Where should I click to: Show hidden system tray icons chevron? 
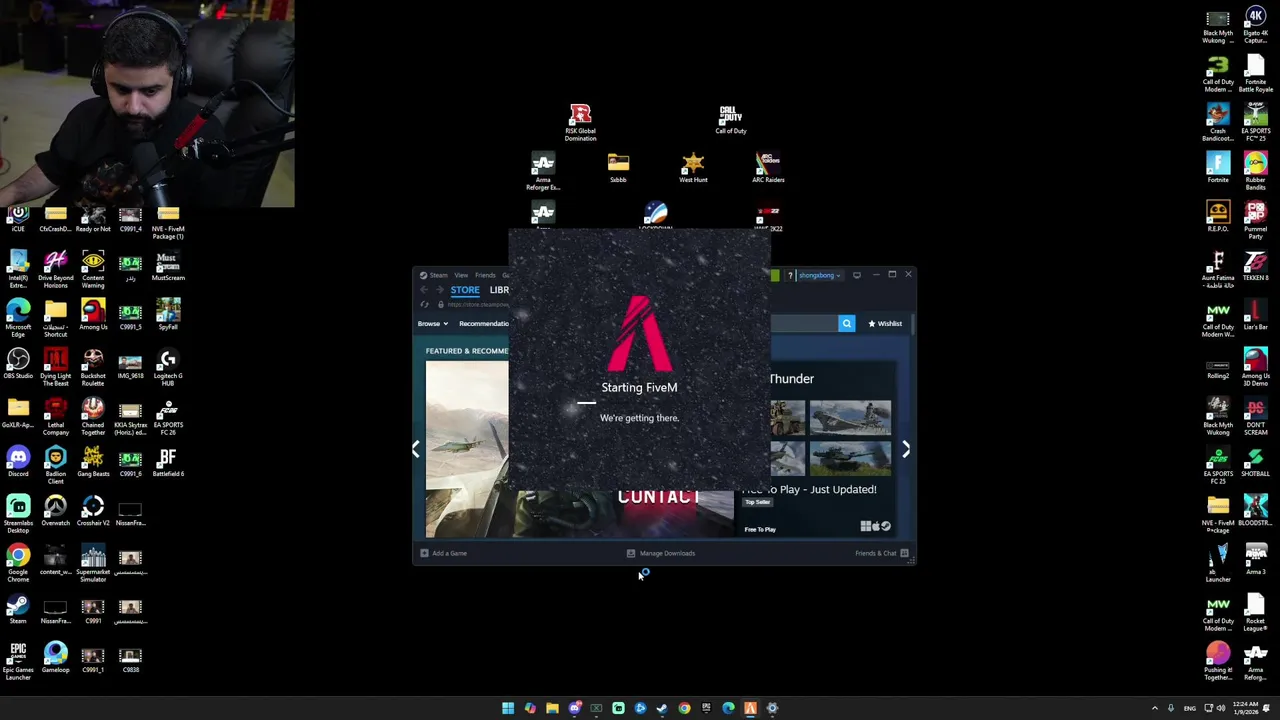tap(1155, 708)
